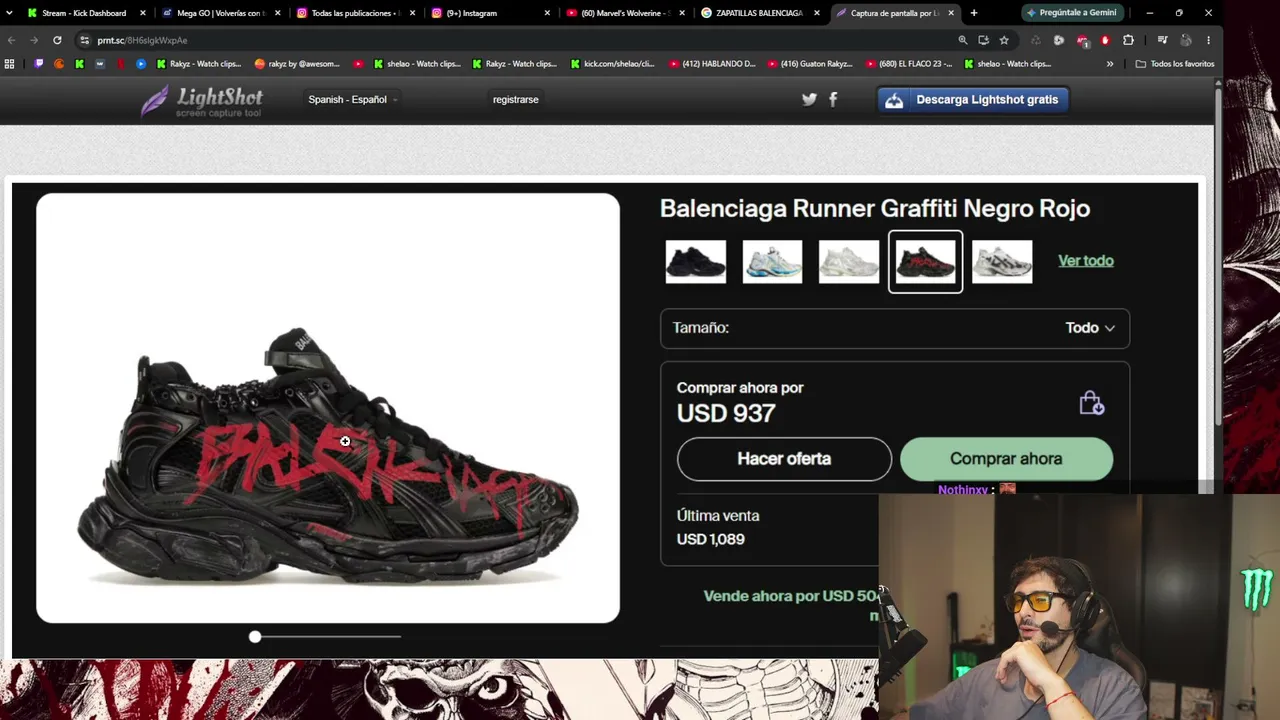The width and height of the screenshot is (1280, 720).
Task: Expand the Tamaño size dropdown
Action: click(x=895, y=328)
